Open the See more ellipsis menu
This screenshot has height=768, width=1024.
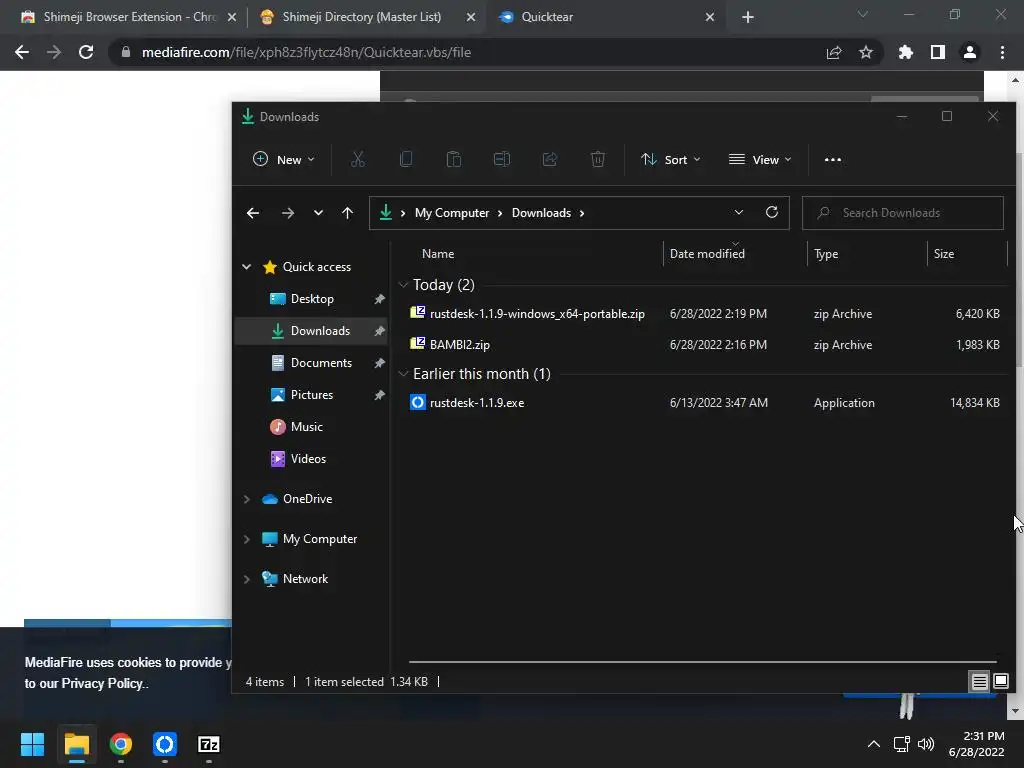pos(833,159)
